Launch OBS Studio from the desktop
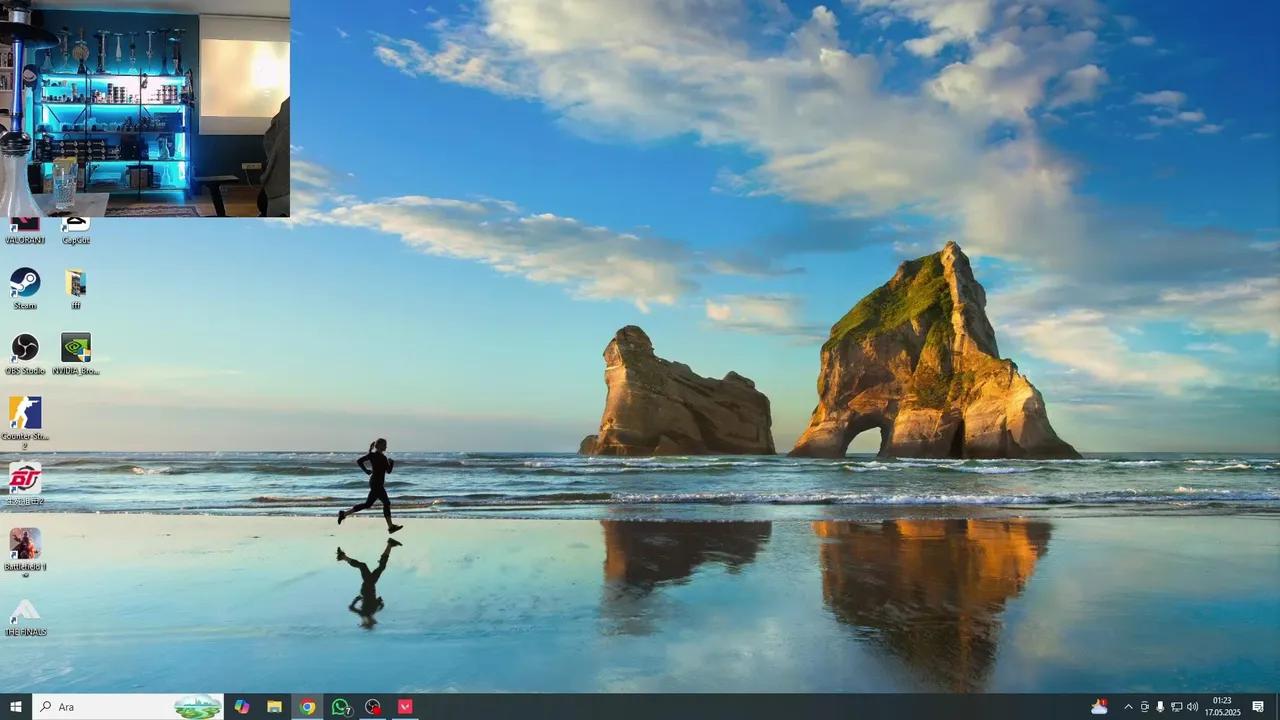Image resolution: width=1280 pixels, height=720 pixels. [x=25, y=348]
